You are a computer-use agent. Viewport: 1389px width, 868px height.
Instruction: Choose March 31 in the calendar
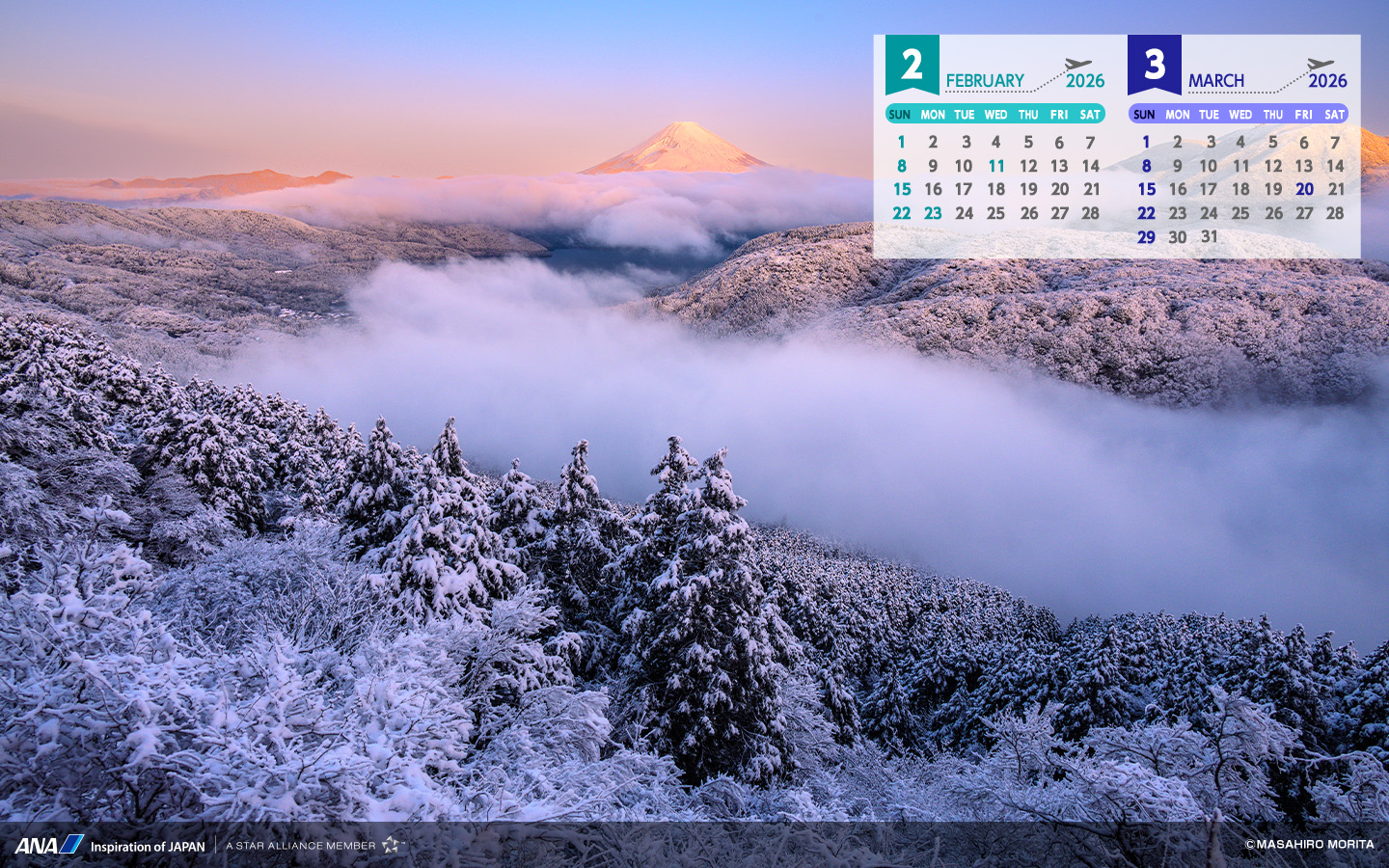1210,237
